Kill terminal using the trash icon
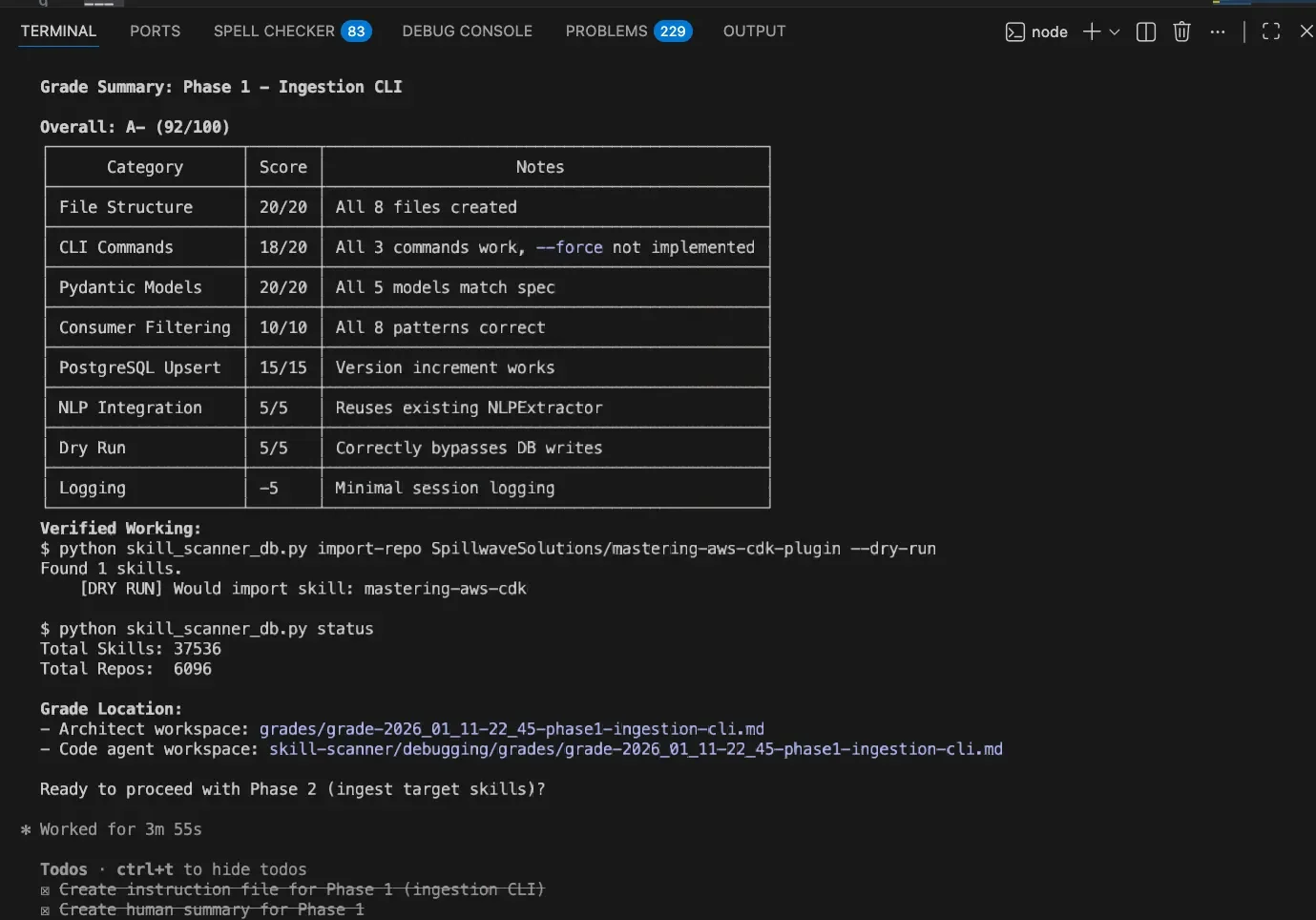The height and width of the screenshot is (920, 1316). click(1181, 32)
